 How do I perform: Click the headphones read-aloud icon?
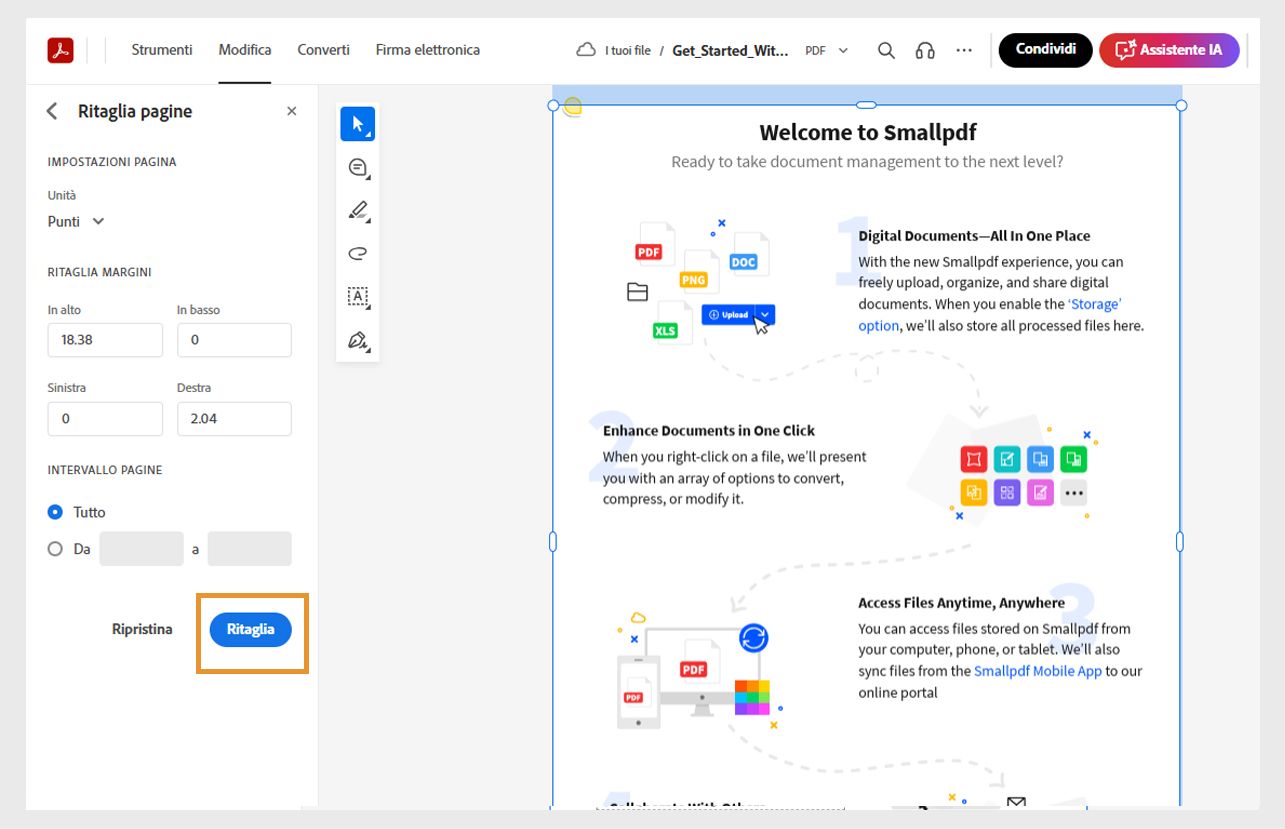tap(925, 50)
